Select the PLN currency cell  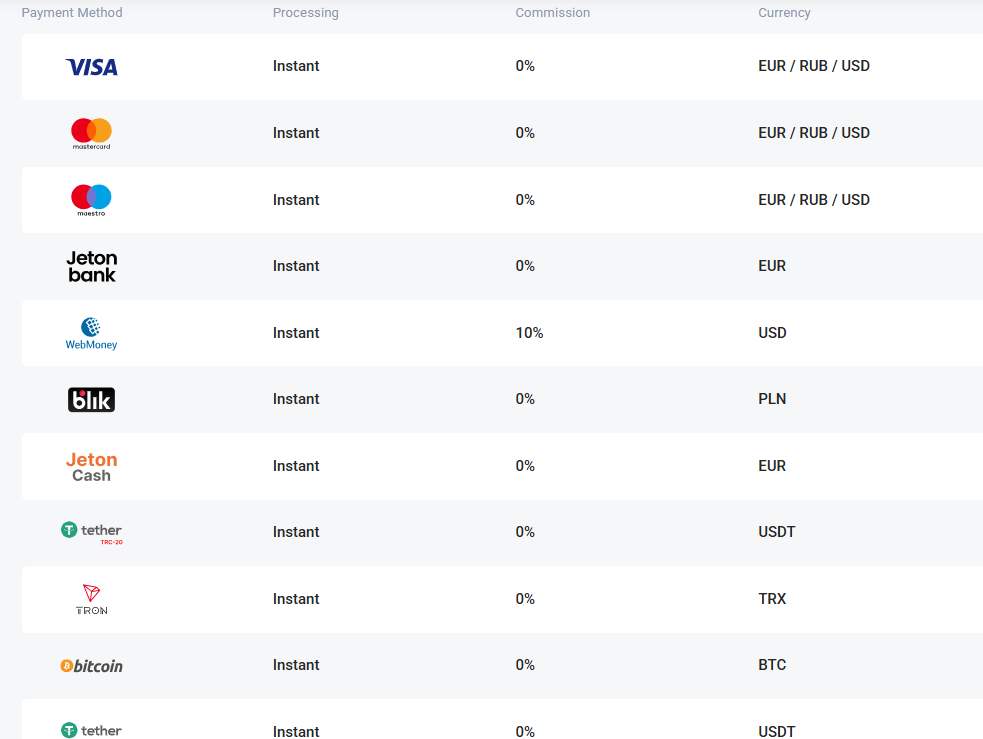pyautogui.click(x=772, y=399)
